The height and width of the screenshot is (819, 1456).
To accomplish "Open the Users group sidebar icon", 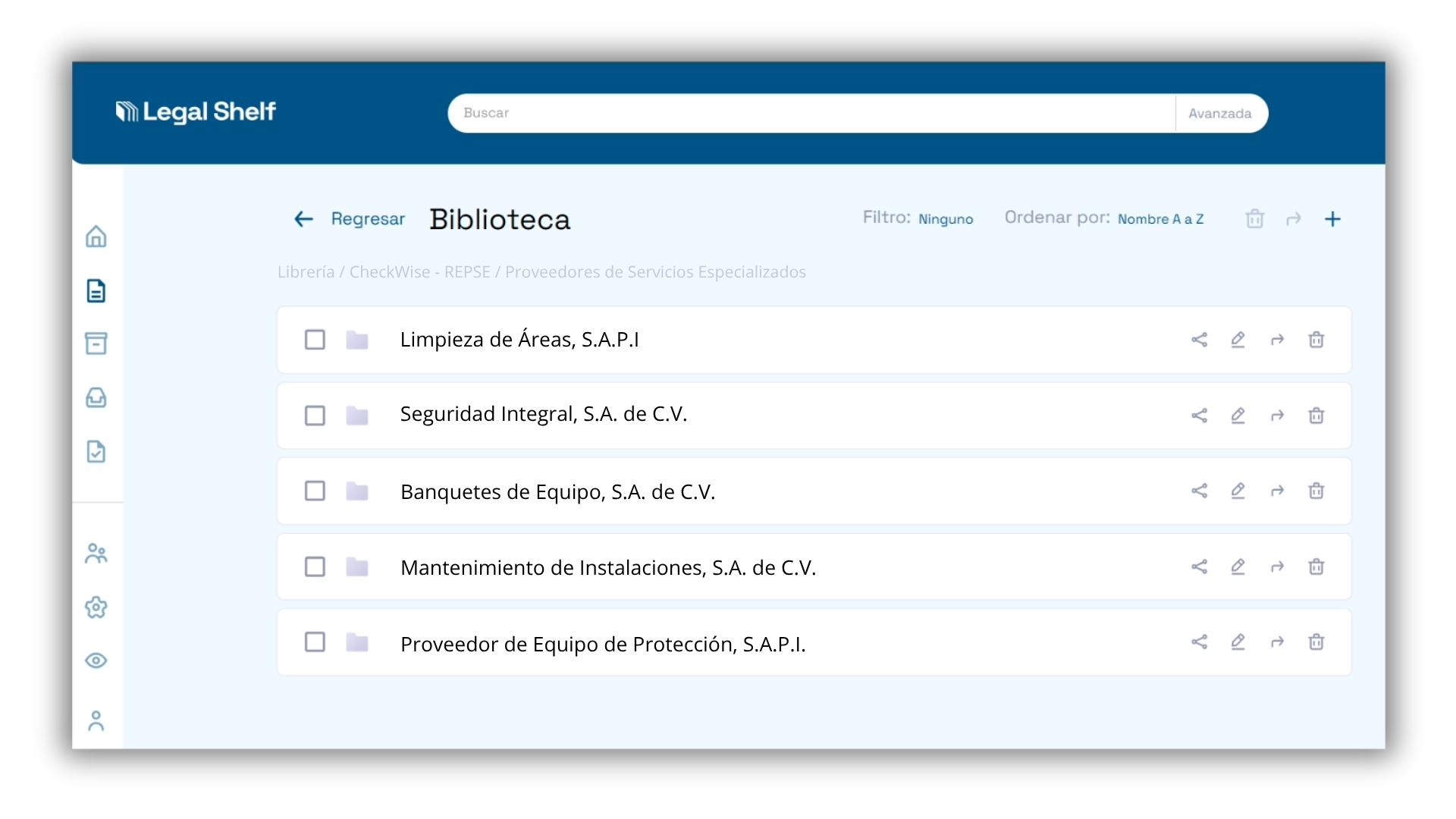I will coord(96,554).
